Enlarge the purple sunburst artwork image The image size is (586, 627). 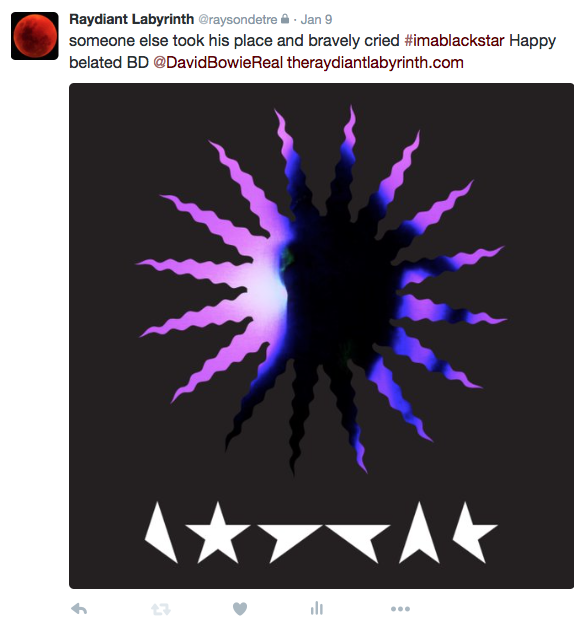322,336
